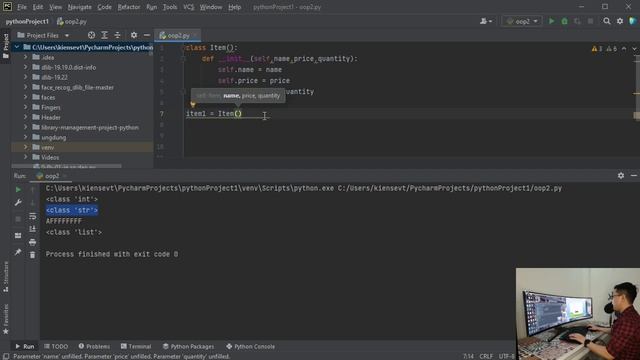The height and width of the screenshot is (360, 640).
Task: Expand the .idea folder
Action: tap(26, 57)
